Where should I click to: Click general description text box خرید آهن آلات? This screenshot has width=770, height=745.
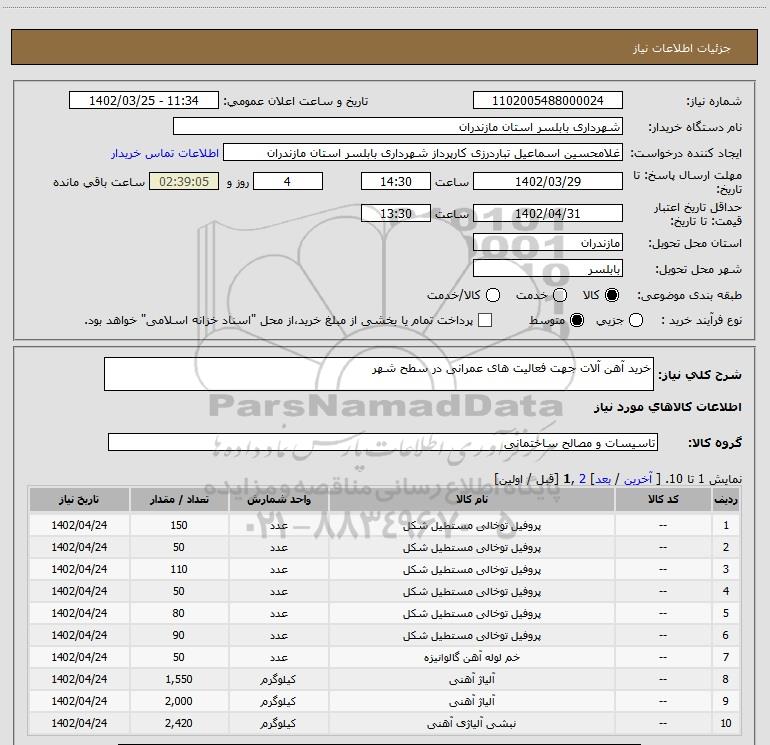click(x=379, y=374)
